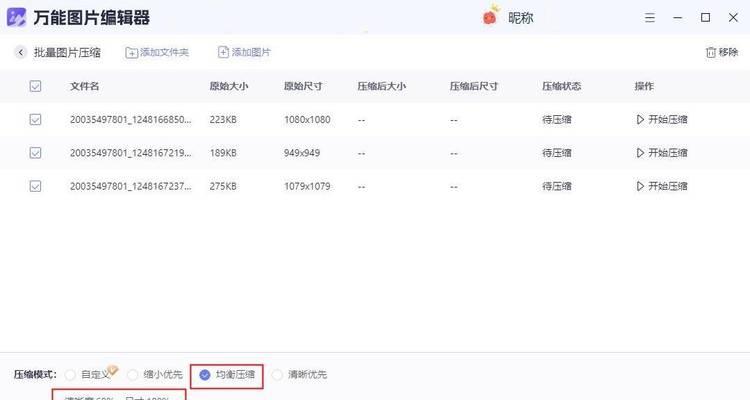Click the 昵称 username text

tap(520, 18)
